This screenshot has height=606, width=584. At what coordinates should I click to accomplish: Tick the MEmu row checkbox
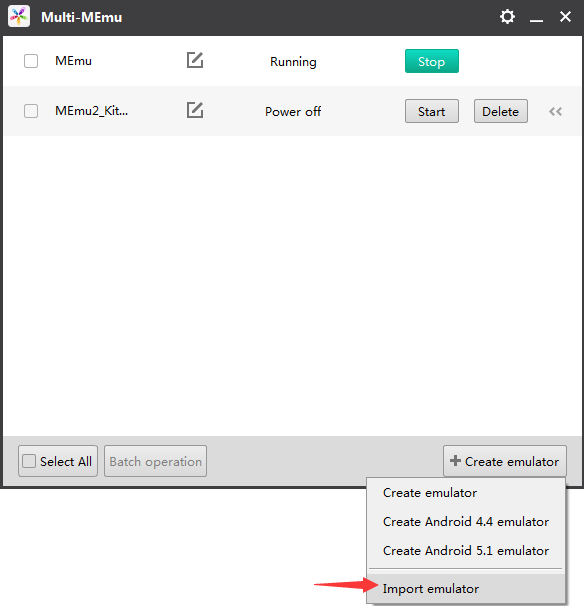tap(31, 61)
